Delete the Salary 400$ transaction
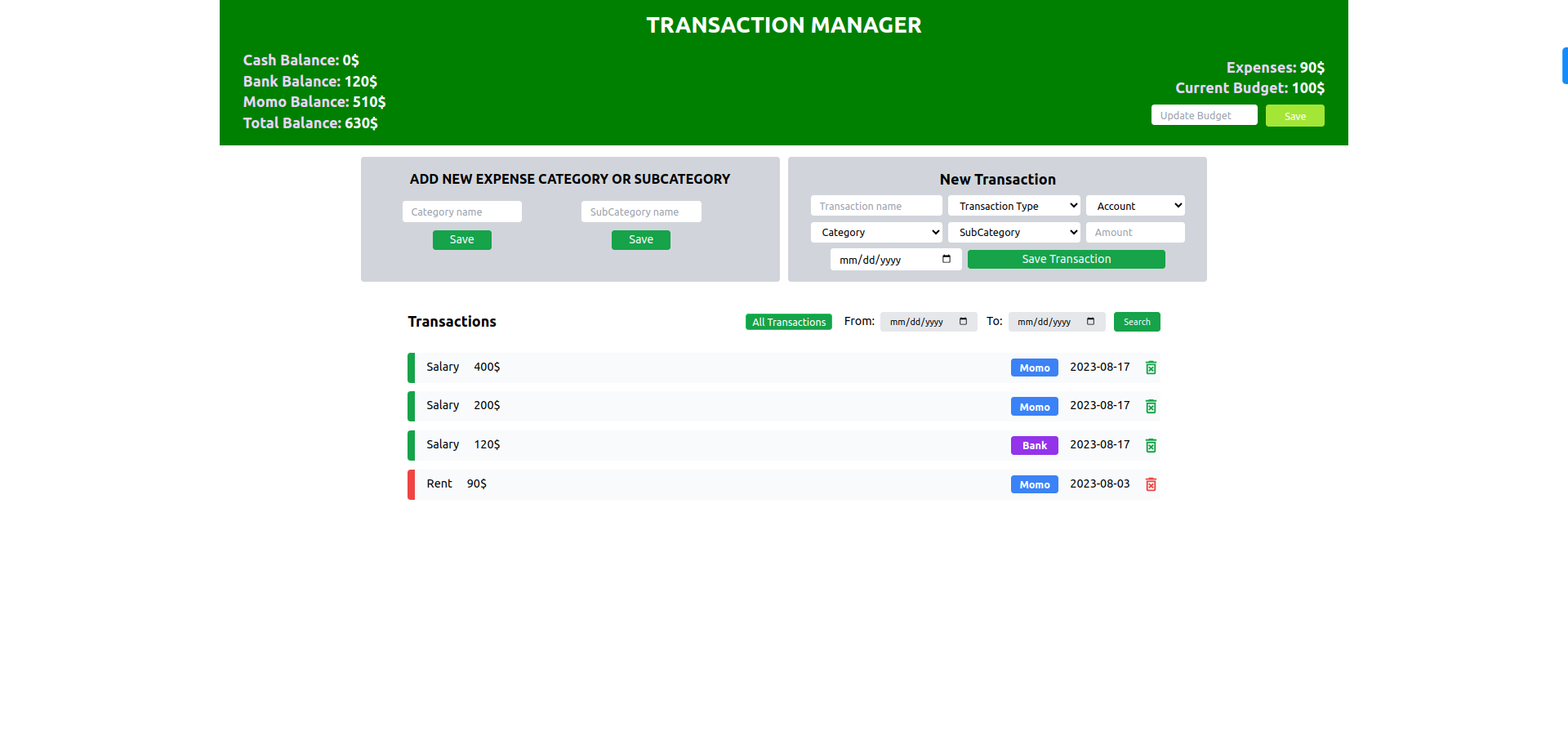Image resolution: width=1568 pixels, height=753 pixels. [x=1151, y=368]
